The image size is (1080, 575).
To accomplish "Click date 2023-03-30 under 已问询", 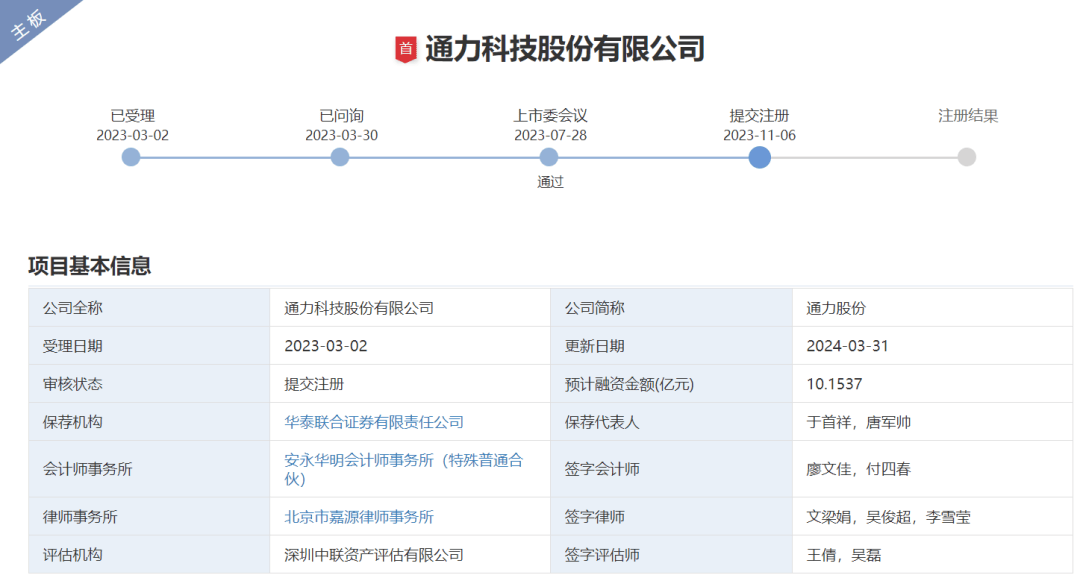I will (342, 136).
